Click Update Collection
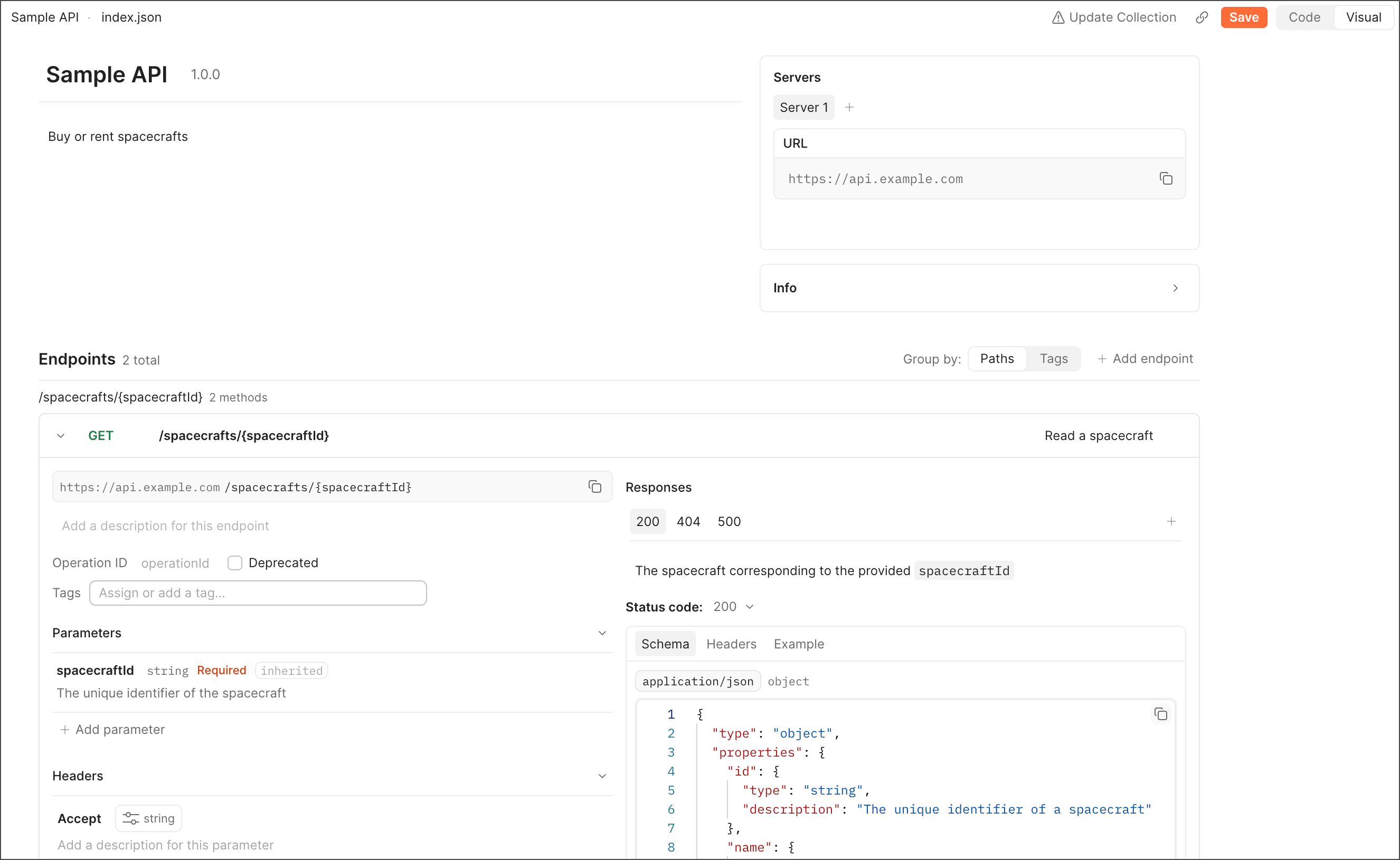 pyautogui.click(x=1114, y=17)
